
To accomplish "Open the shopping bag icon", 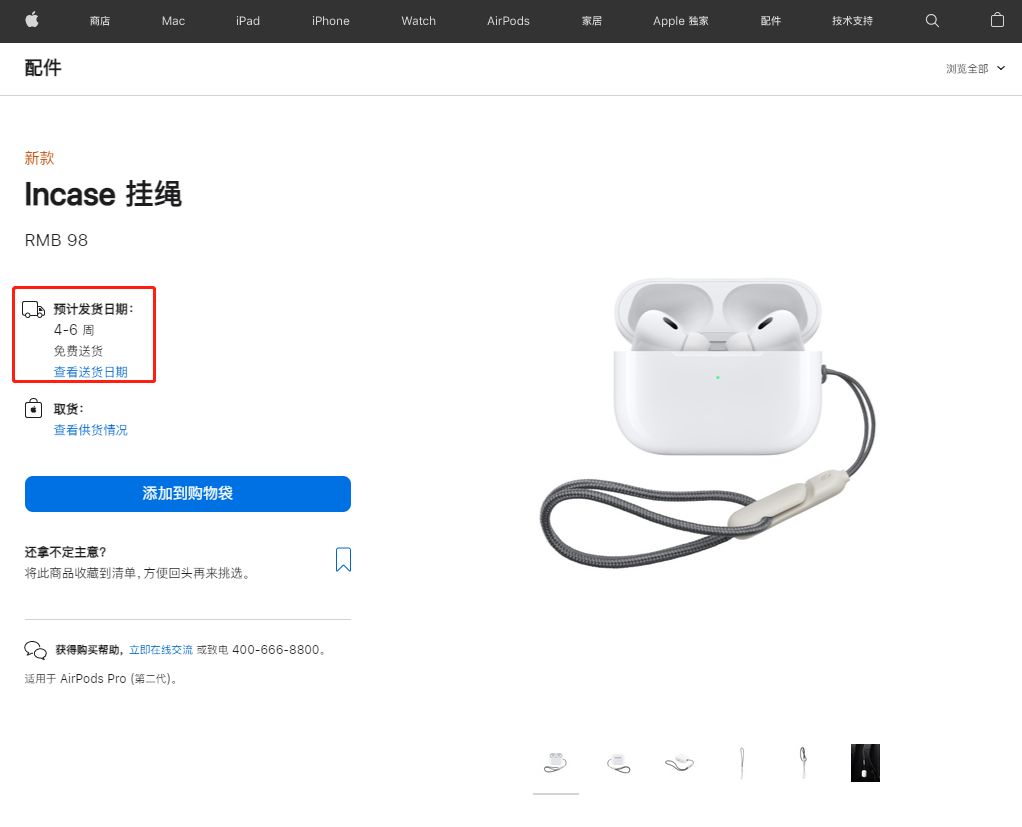I will [997, 20].
